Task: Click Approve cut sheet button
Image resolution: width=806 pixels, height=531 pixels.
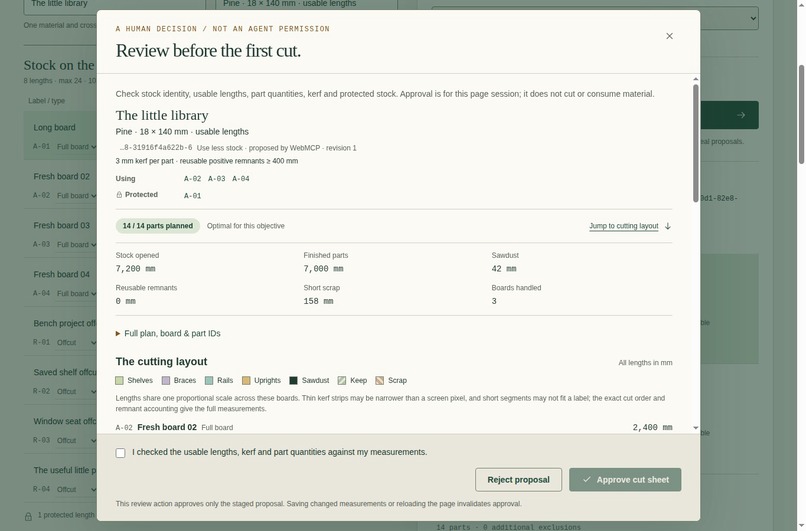Action: click(x=625, y=480)
